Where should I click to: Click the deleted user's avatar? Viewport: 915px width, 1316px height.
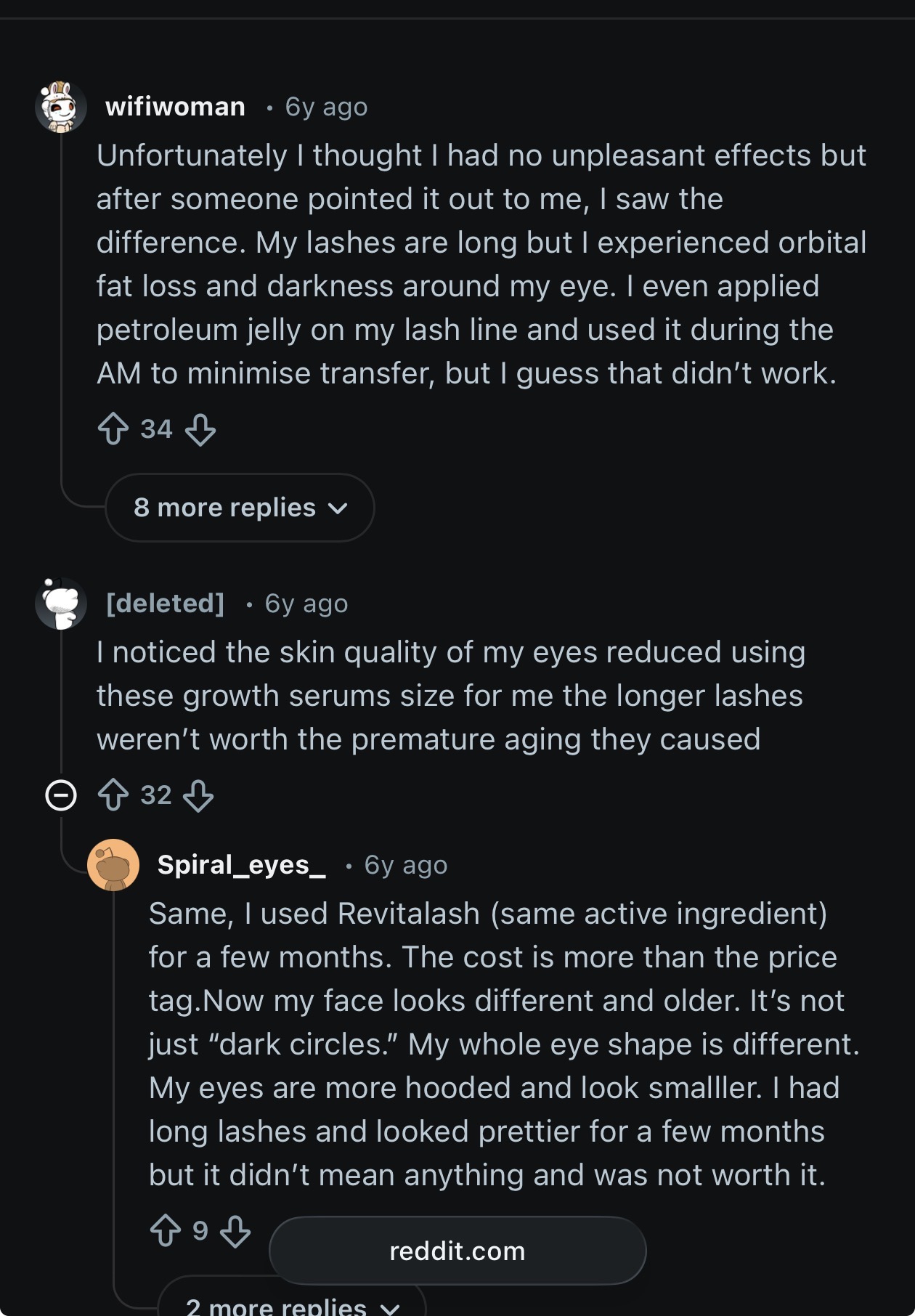[61, 604]
